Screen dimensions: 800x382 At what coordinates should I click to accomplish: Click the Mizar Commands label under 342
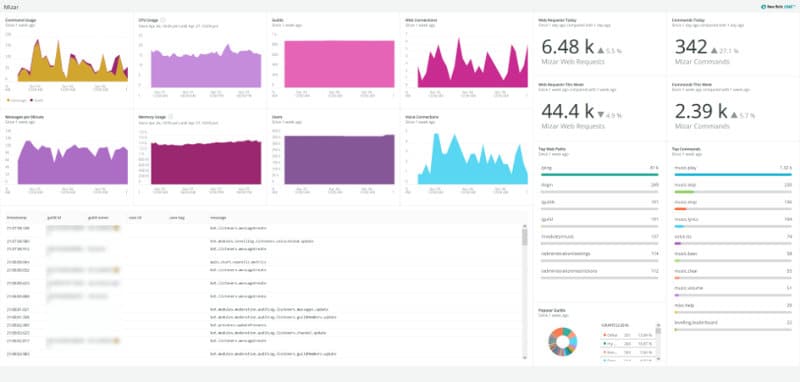coord(702,62)
